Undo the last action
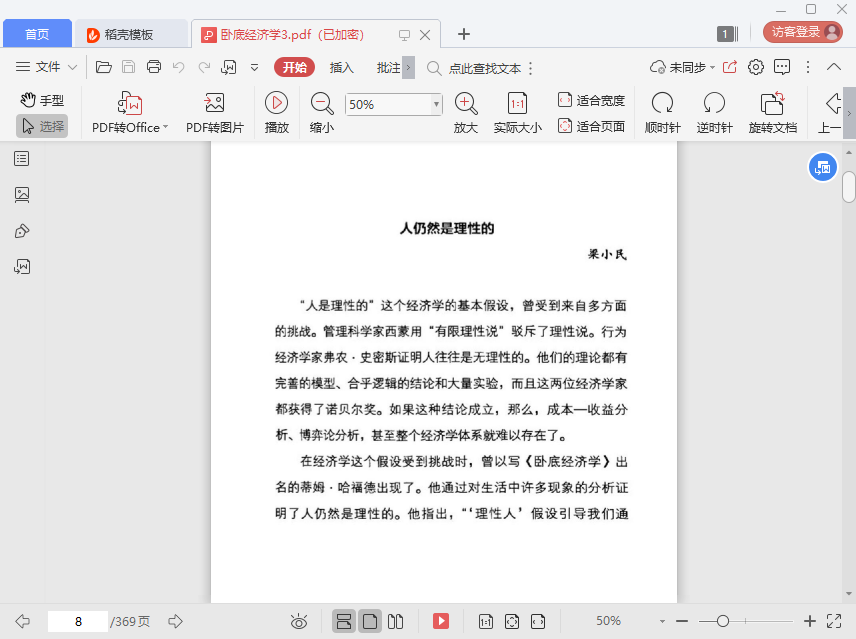Image resolution: width=856 pixels, height=639 pixels. pos(179,67)
